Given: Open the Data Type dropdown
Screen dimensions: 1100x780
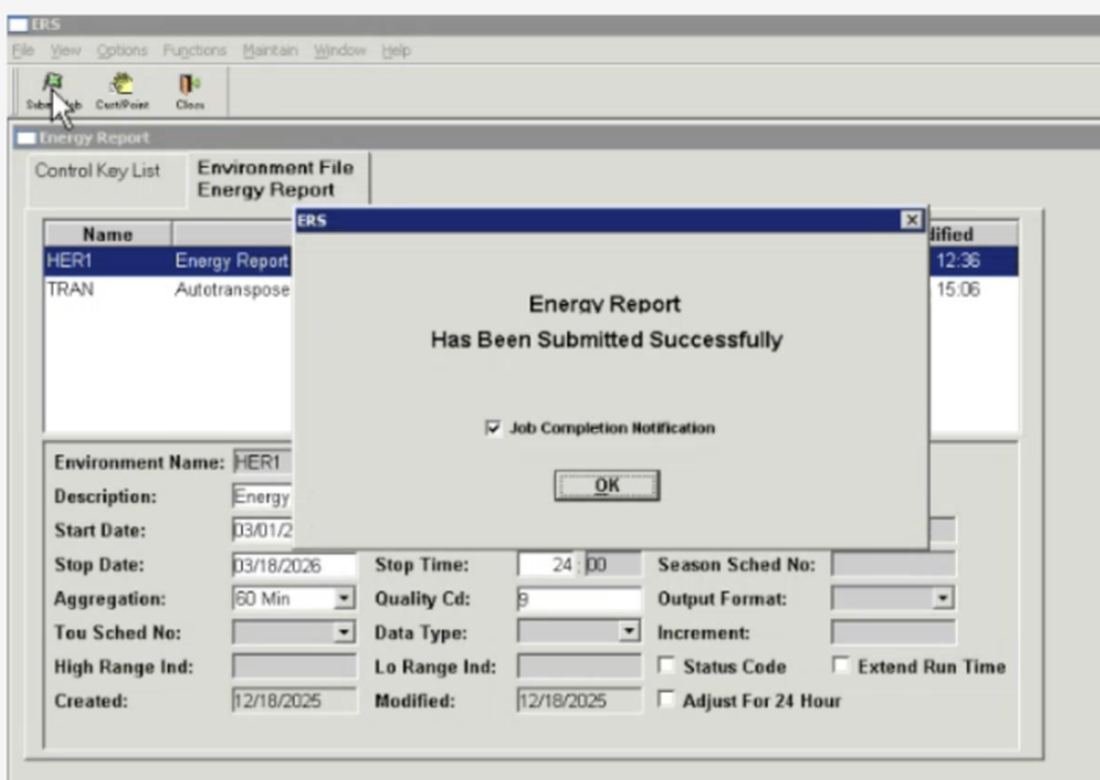Looking at the screenshot, I should click(629, 631).
